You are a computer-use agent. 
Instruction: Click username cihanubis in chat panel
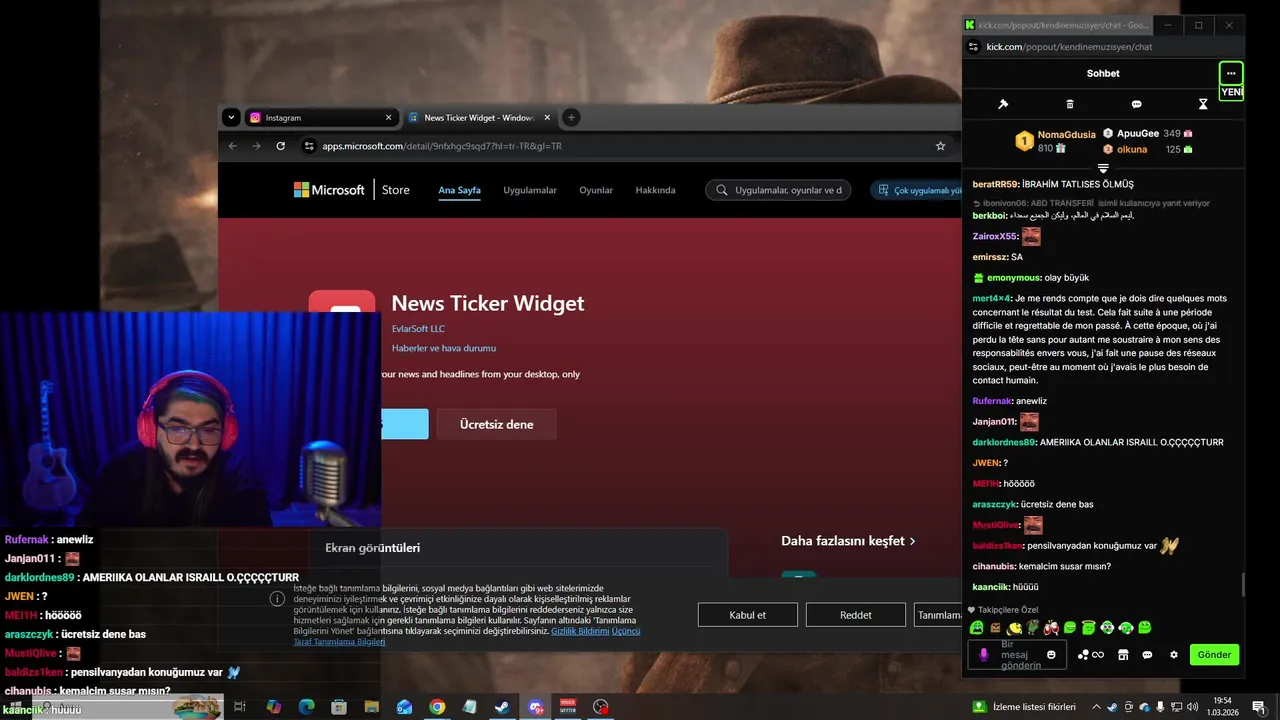(995, 566)
